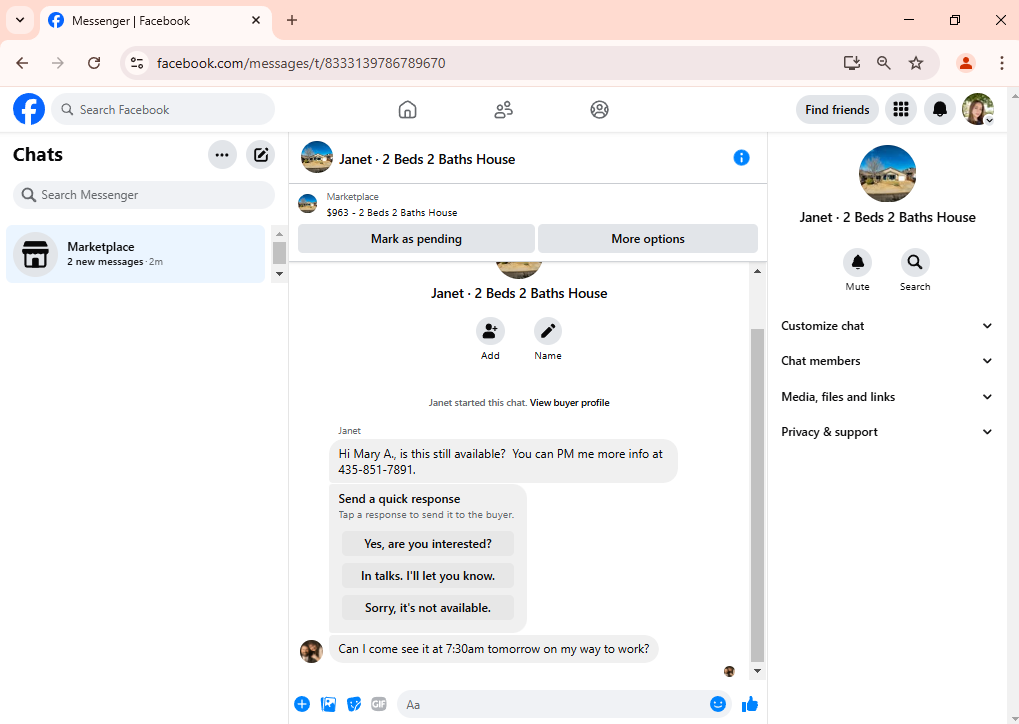The width and height of the screenshot is (1019, 724).
Task: Attach a photo with the image icon
Action: click(x=328, y=704)
